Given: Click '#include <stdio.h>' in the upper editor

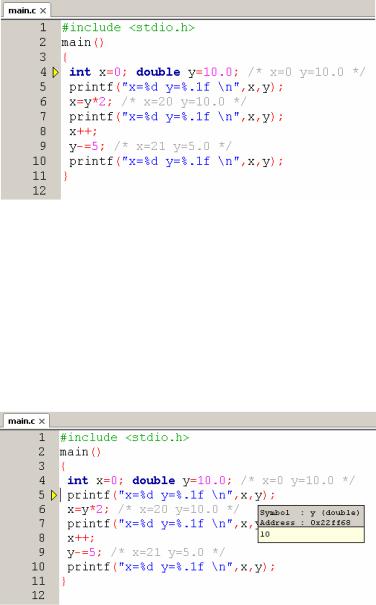Looking at the screenshot, I should click(129, 27).
